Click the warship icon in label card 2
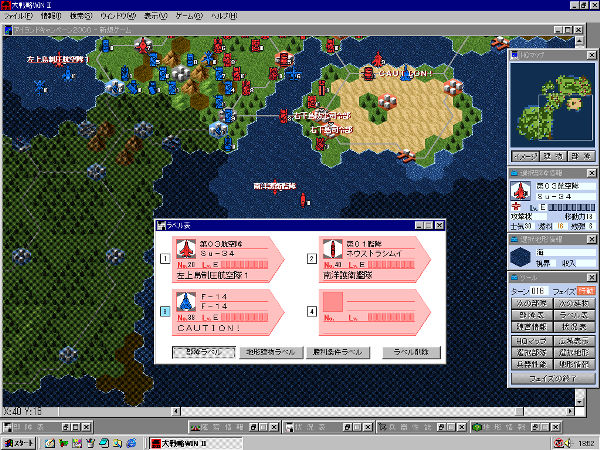The width and height of the screenshot is (600, 450). (x=333, y=249)
